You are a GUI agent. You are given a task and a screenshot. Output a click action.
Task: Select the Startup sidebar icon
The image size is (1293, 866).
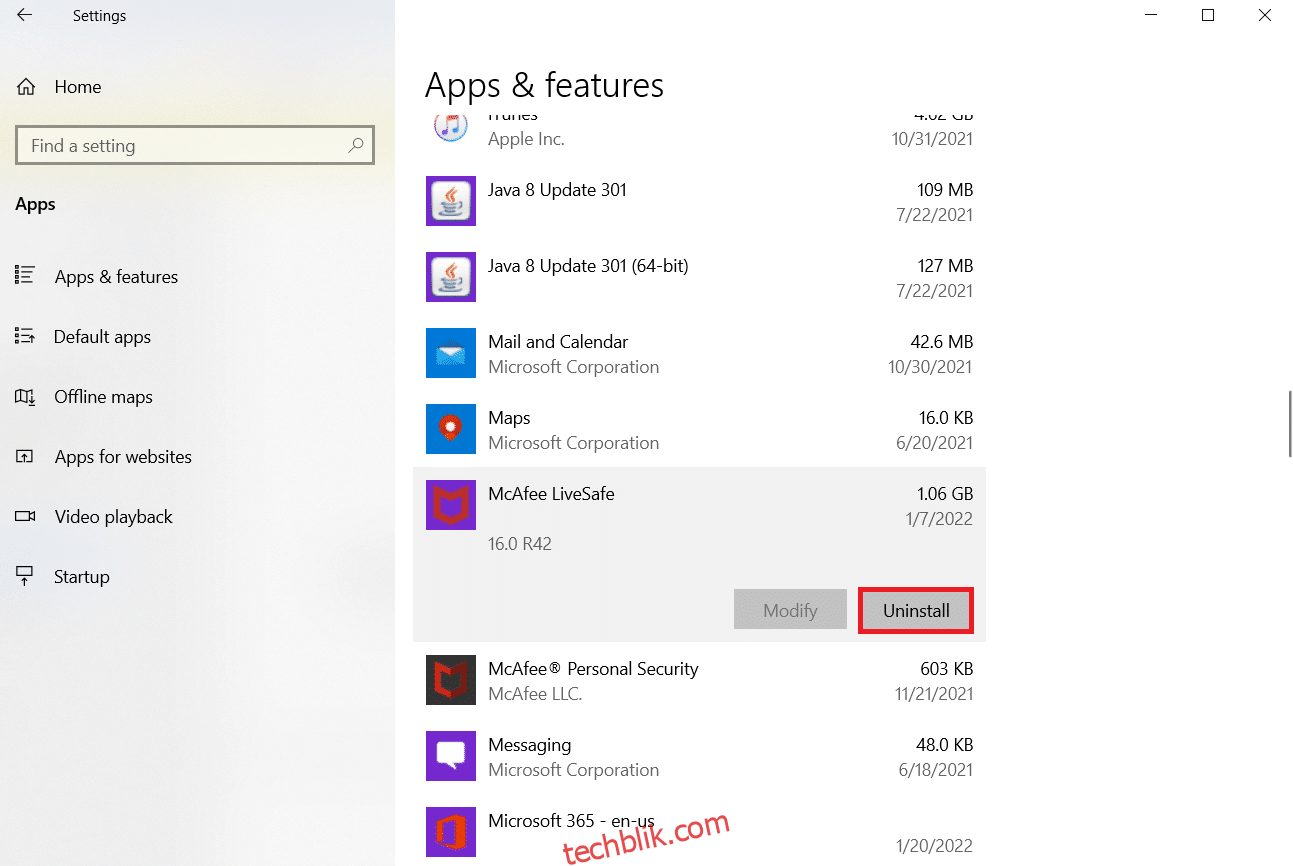[x=25, y=577]
